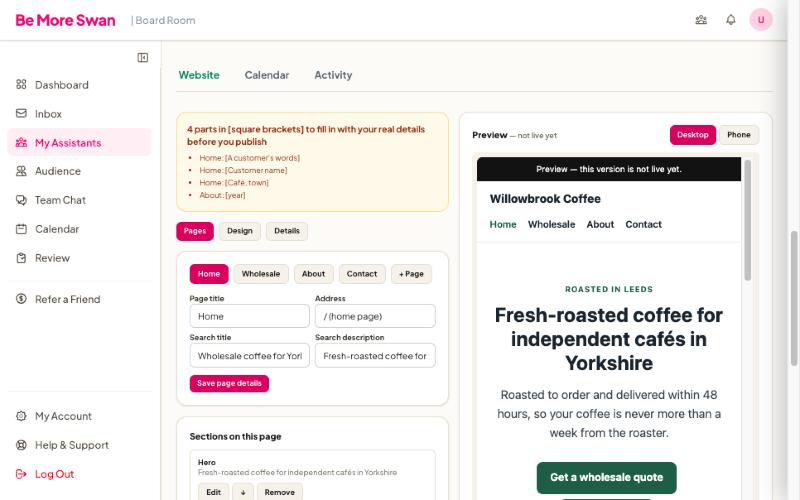Edit the Hero section
Image resolution: width=800 pixels, height=500 pixels.
point(213,492)
